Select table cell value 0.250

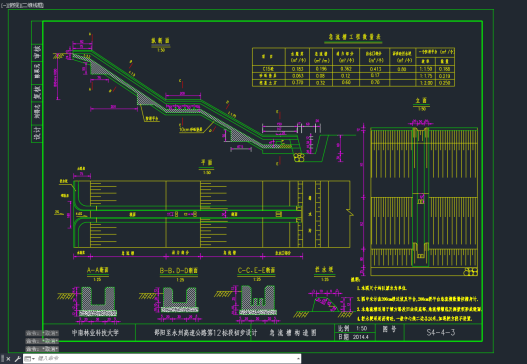pyautogui.click(x=444, y=83)
